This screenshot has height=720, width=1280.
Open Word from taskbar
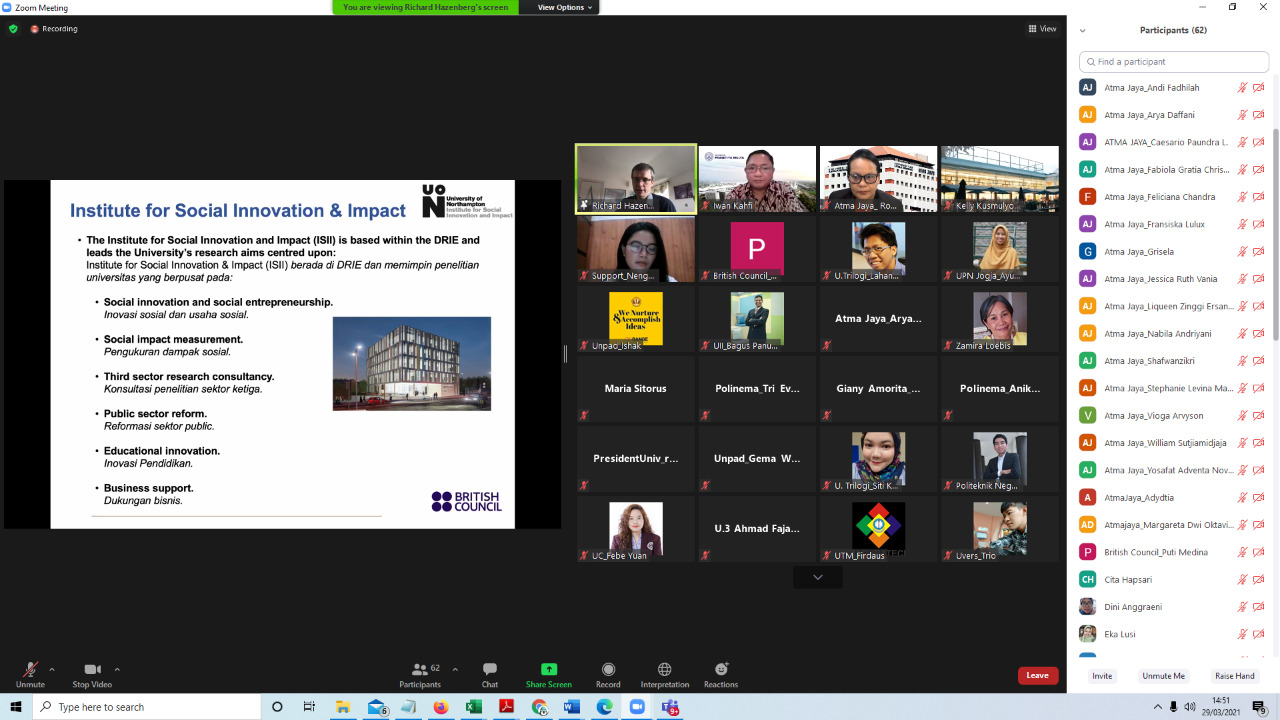572,707
